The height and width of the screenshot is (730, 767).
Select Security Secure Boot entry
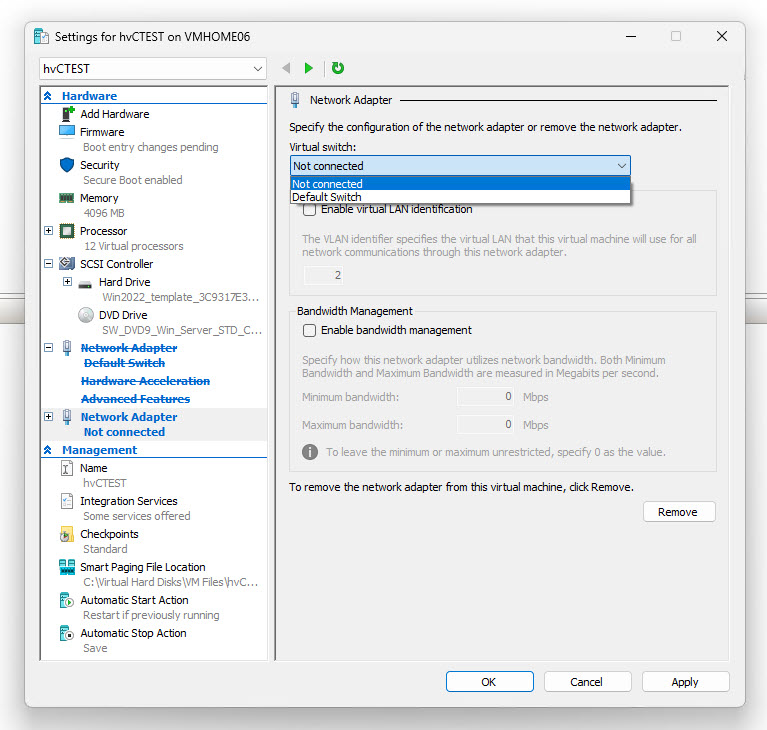point(100,165)
